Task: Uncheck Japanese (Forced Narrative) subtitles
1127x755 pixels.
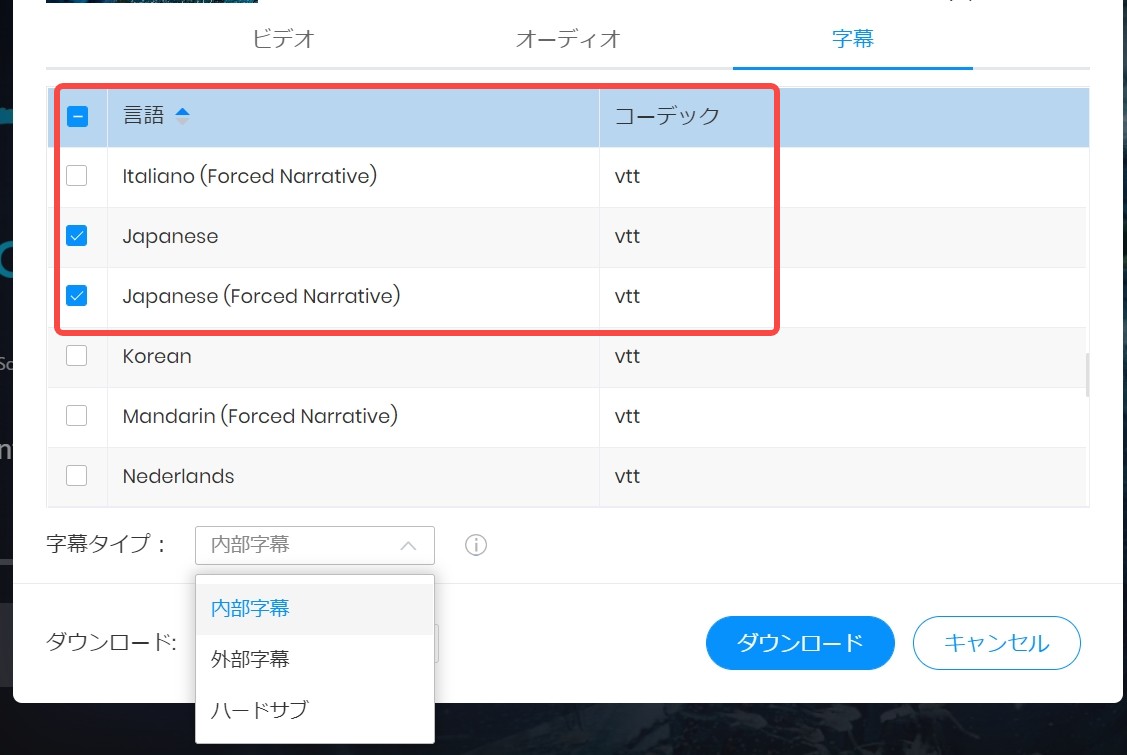Action: point(77,297)
